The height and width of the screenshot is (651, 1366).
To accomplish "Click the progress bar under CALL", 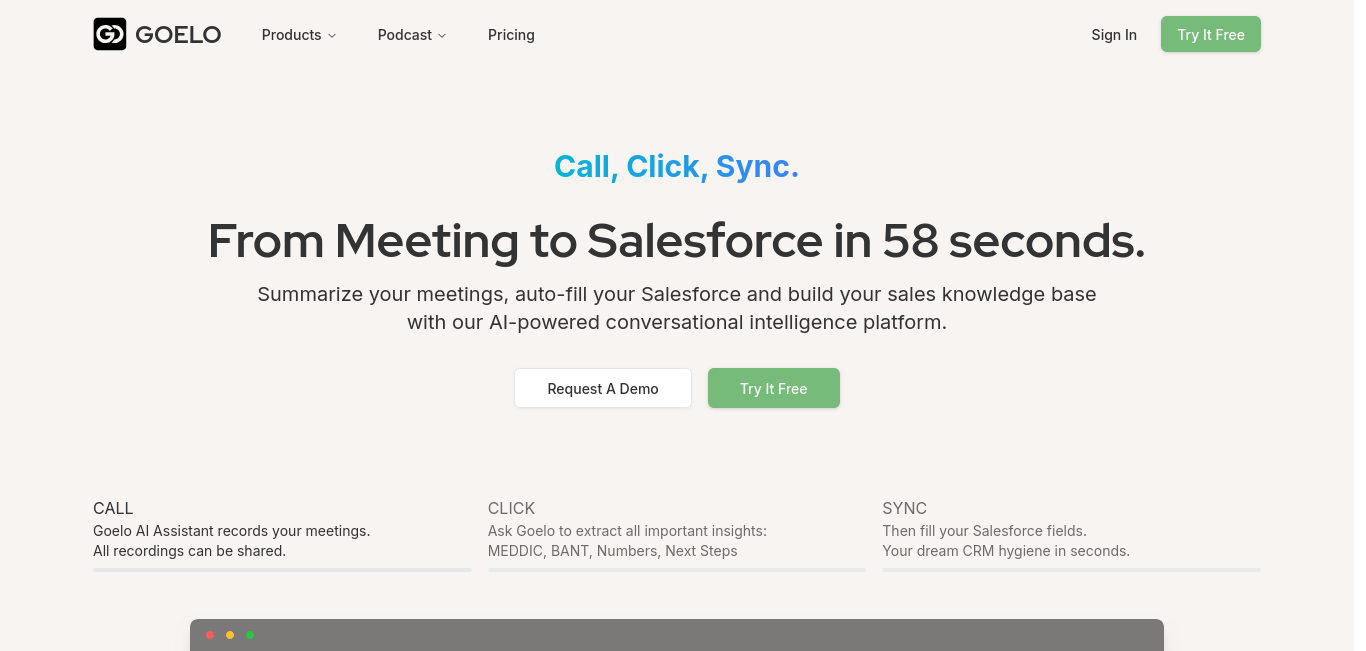I will tap(282, 570).
